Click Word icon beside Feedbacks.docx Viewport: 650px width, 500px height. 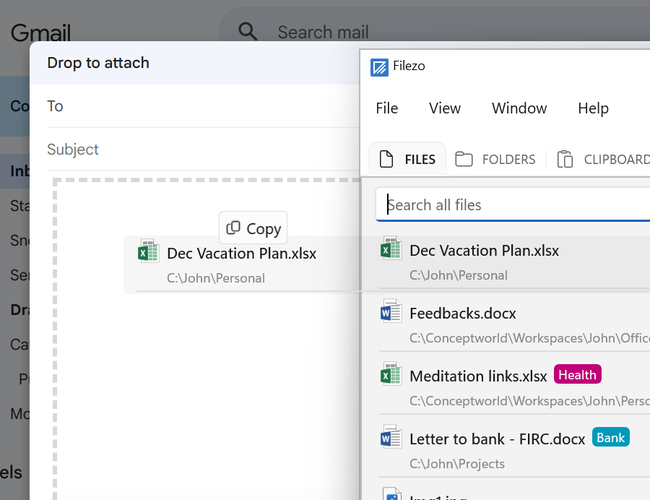click(x=391, y=311)
